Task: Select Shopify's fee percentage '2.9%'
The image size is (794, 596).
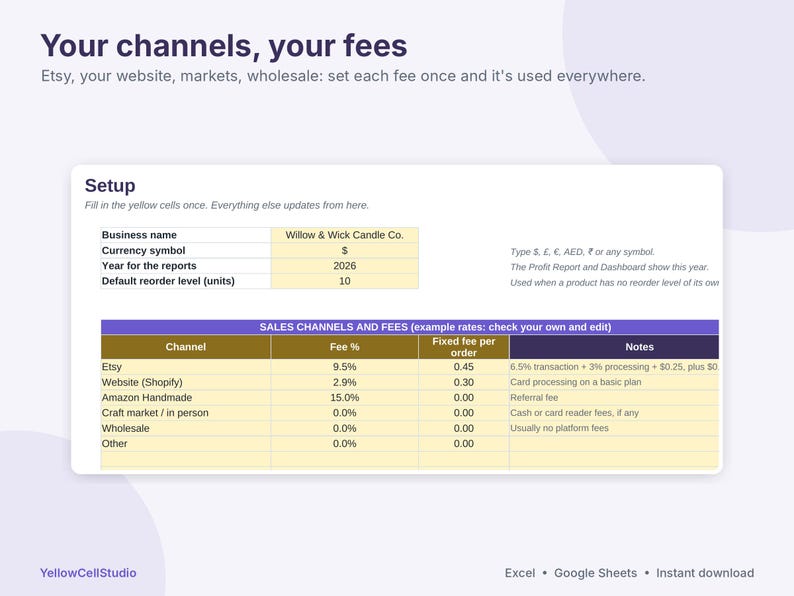Action: pyautogui.click(x=344, y=382)
